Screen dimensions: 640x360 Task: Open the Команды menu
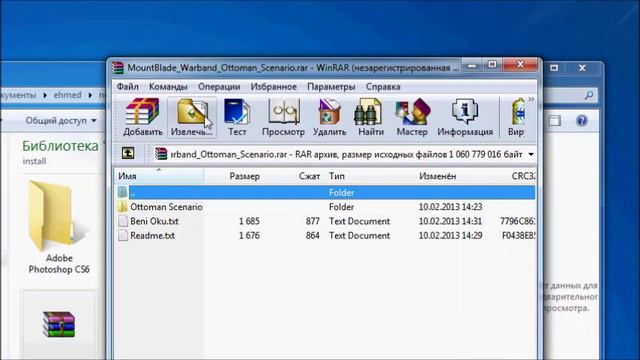tap(168, 87)
